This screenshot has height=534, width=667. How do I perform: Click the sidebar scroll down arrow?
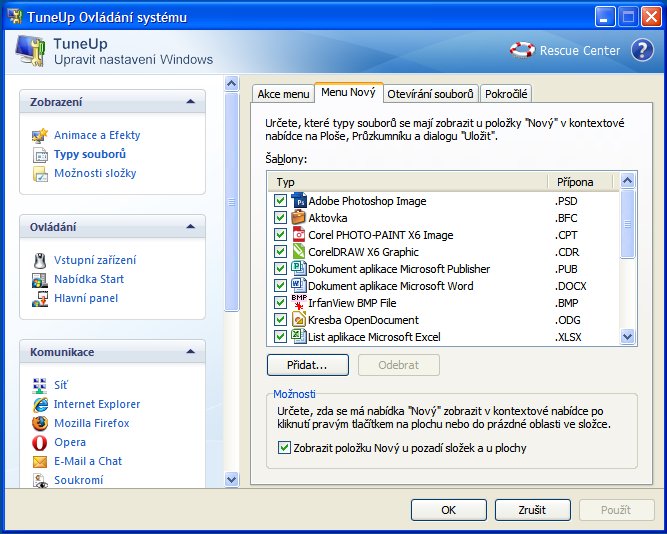[231, 480]
